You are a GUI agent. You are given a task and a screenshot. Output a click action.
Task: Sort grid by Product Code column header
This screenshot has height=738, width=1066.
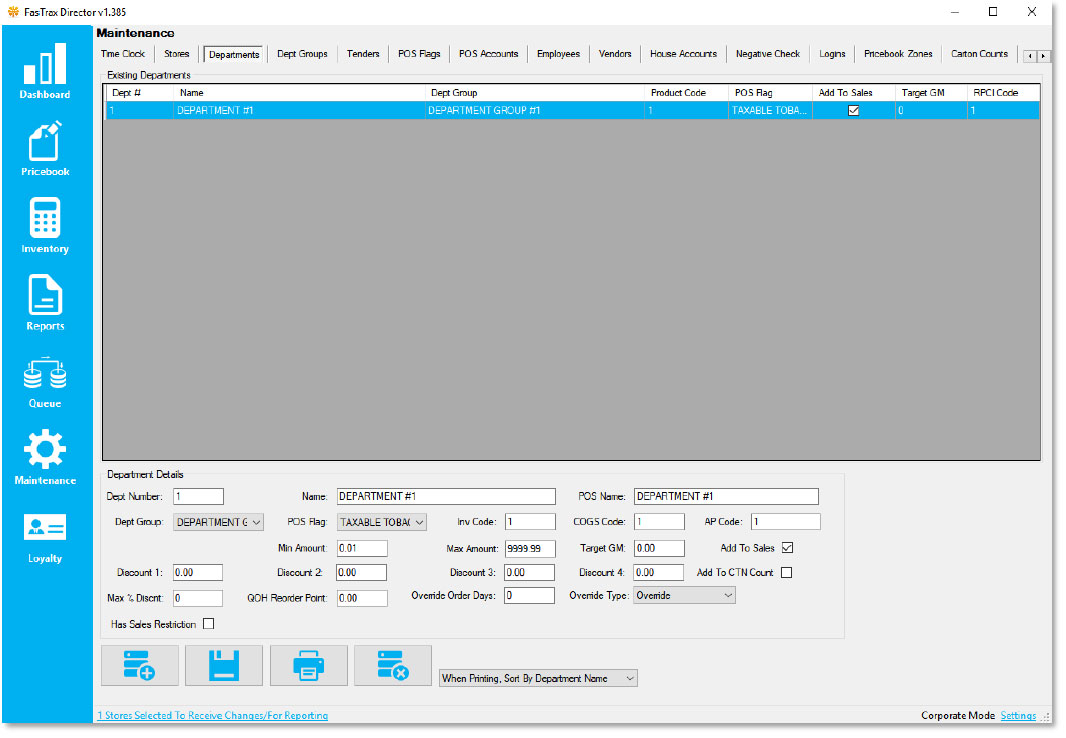(x=687, y=92)
